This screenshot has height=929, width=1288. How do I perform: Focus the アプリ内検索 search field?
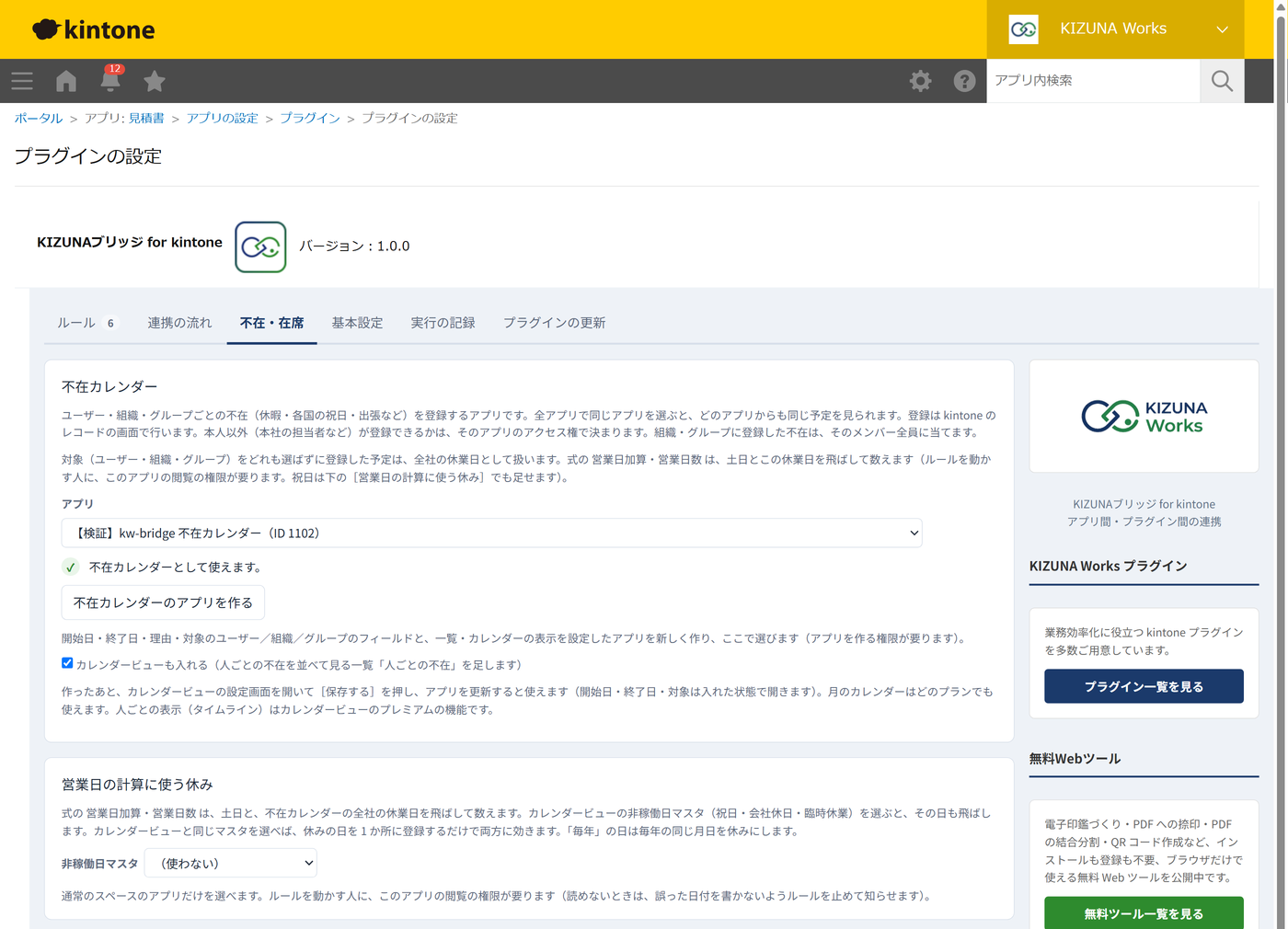(x=1093, y=81)
